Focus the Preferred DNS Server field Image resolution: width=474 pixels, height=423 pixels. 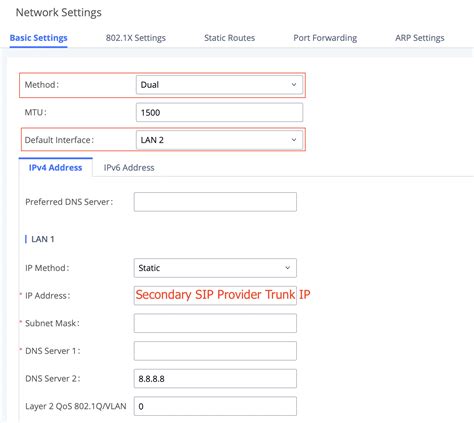pyautogui.click(x=215, y=202)
